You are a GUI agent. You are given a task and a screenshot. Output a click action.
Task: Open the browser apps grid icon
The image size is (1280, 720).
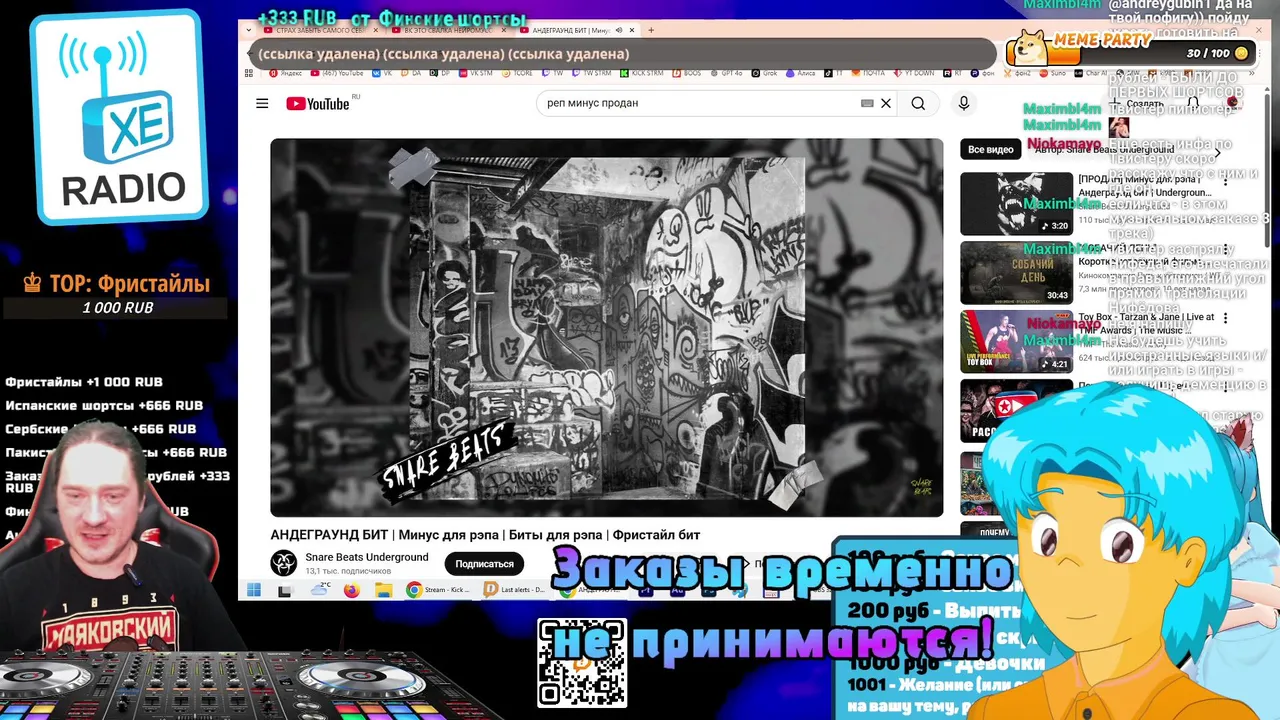[249, 73]
